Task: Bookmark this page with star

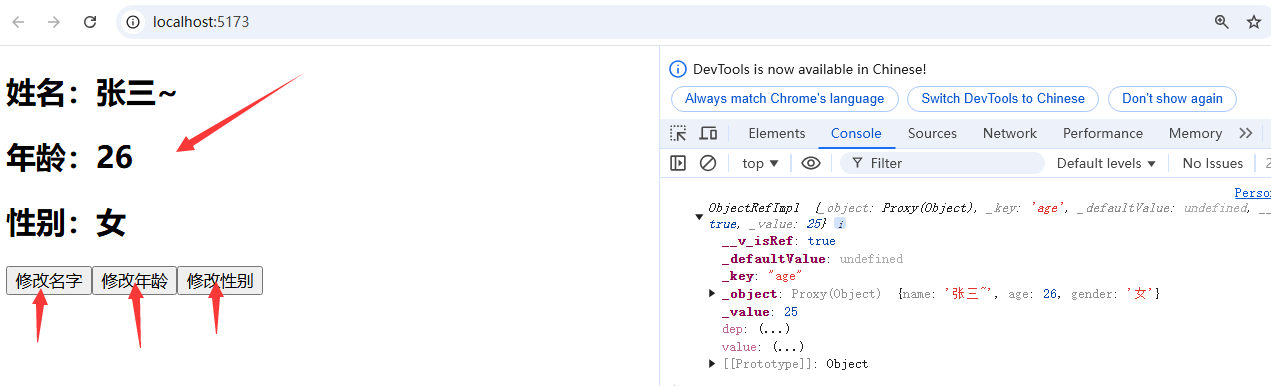Action: pos(1253,22)
